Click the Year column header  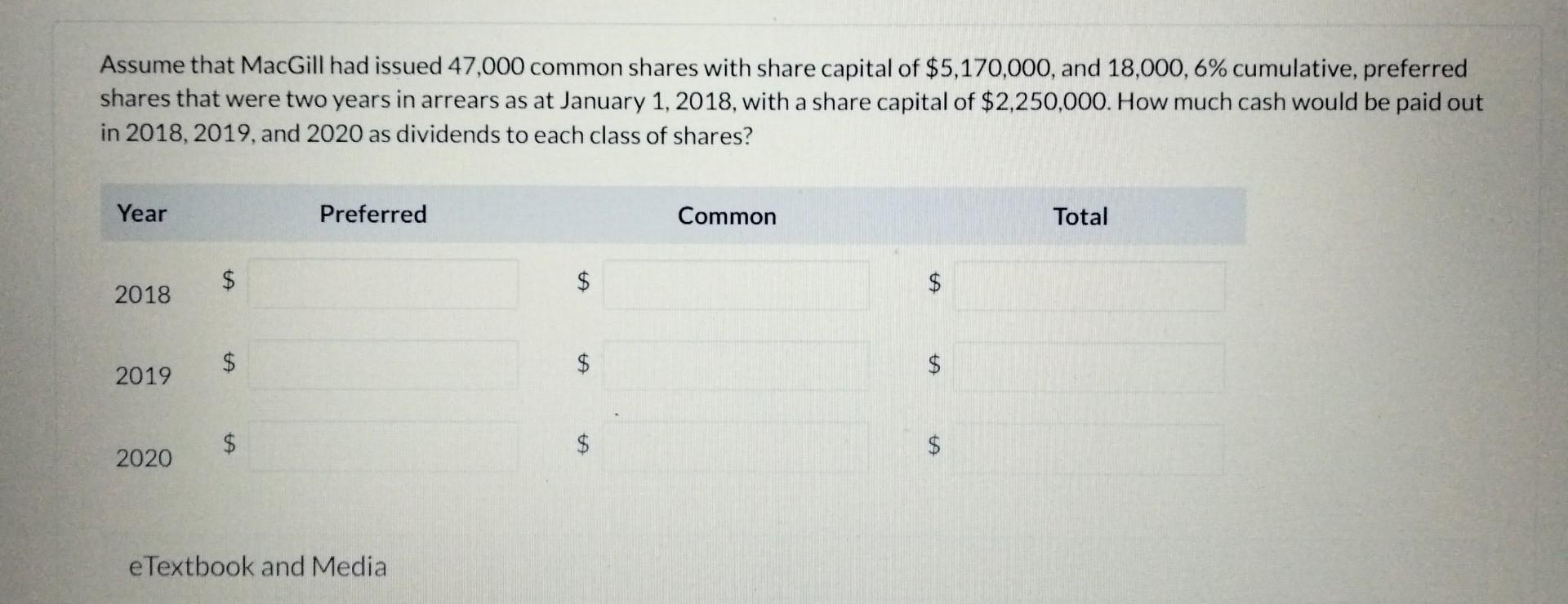(141, 213)
